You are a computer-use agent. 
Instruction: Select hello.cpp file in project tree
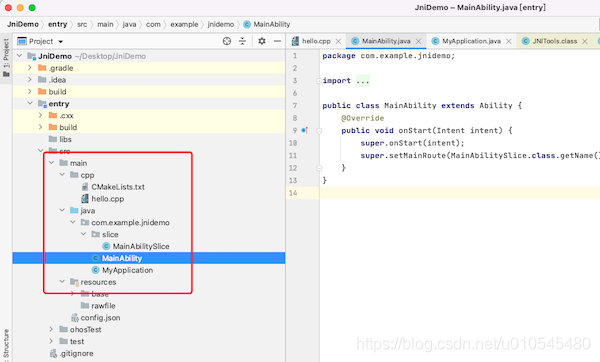tap(108, 199)
